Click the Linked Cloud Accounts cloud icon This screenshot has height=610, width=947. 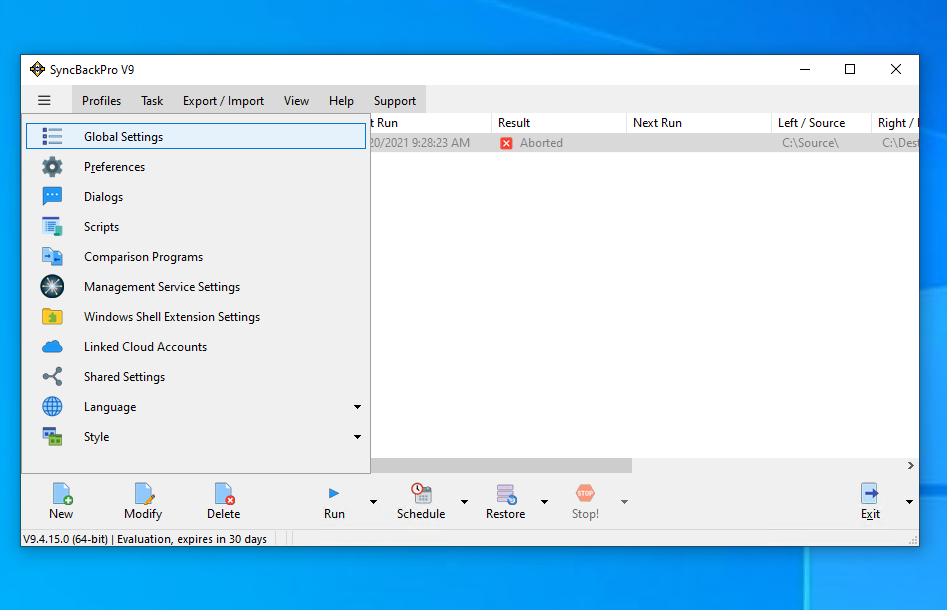click(52, 347)
